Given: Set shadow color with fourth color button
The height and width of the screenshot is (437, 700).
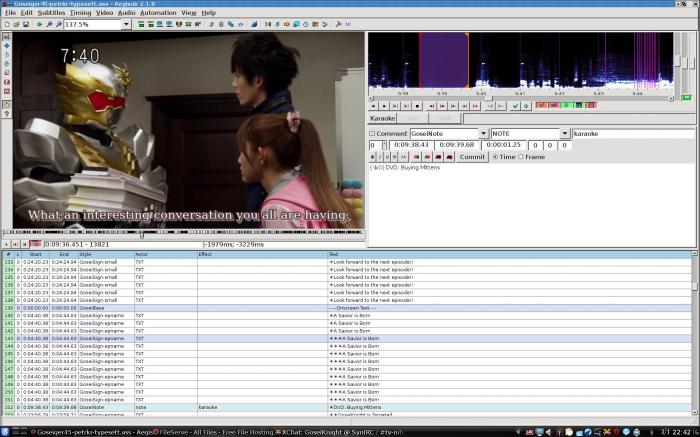Looking at the screenshot, I should coord(449,157).
